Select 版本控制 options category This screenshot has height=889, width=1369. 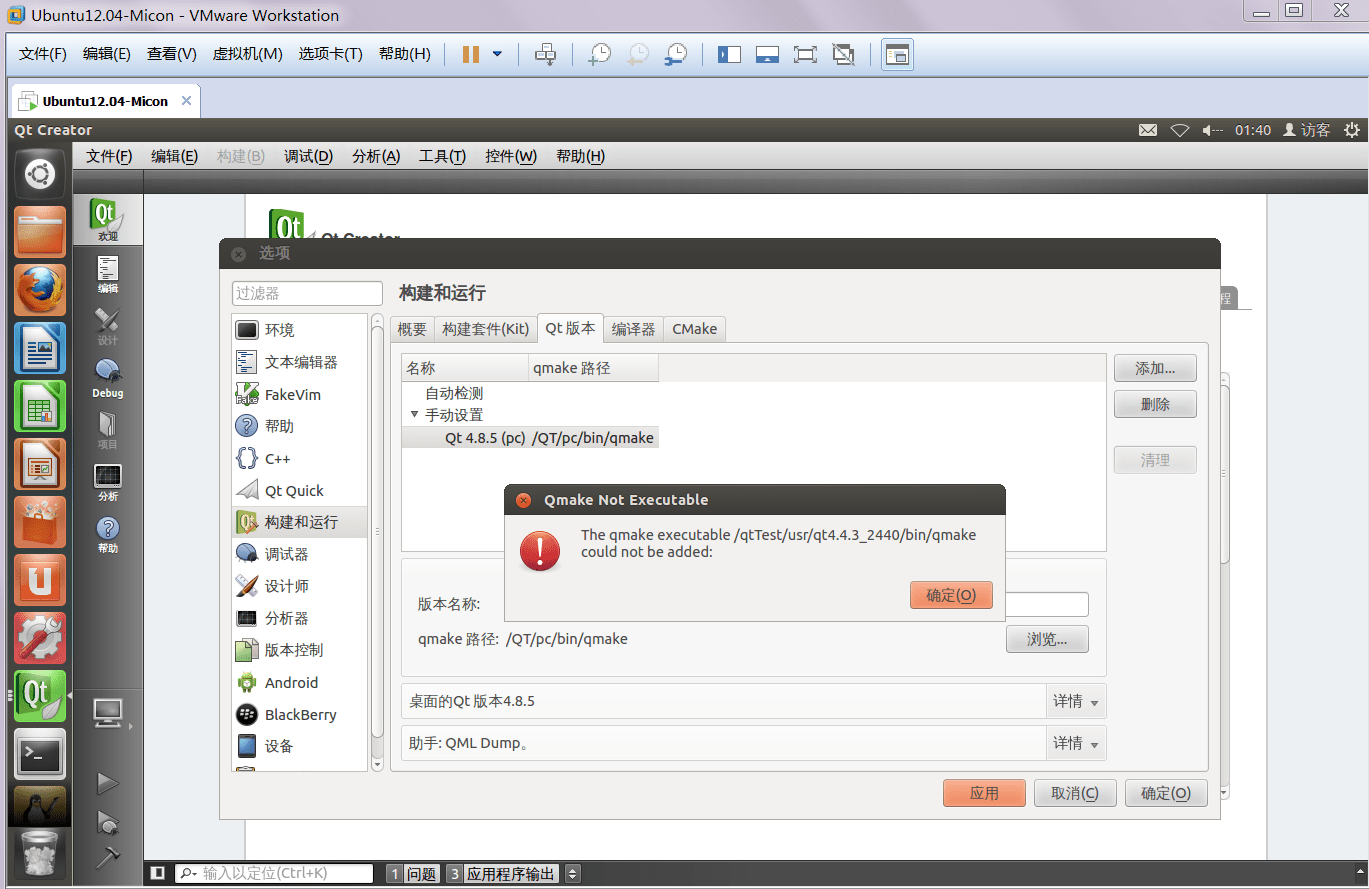299,650
